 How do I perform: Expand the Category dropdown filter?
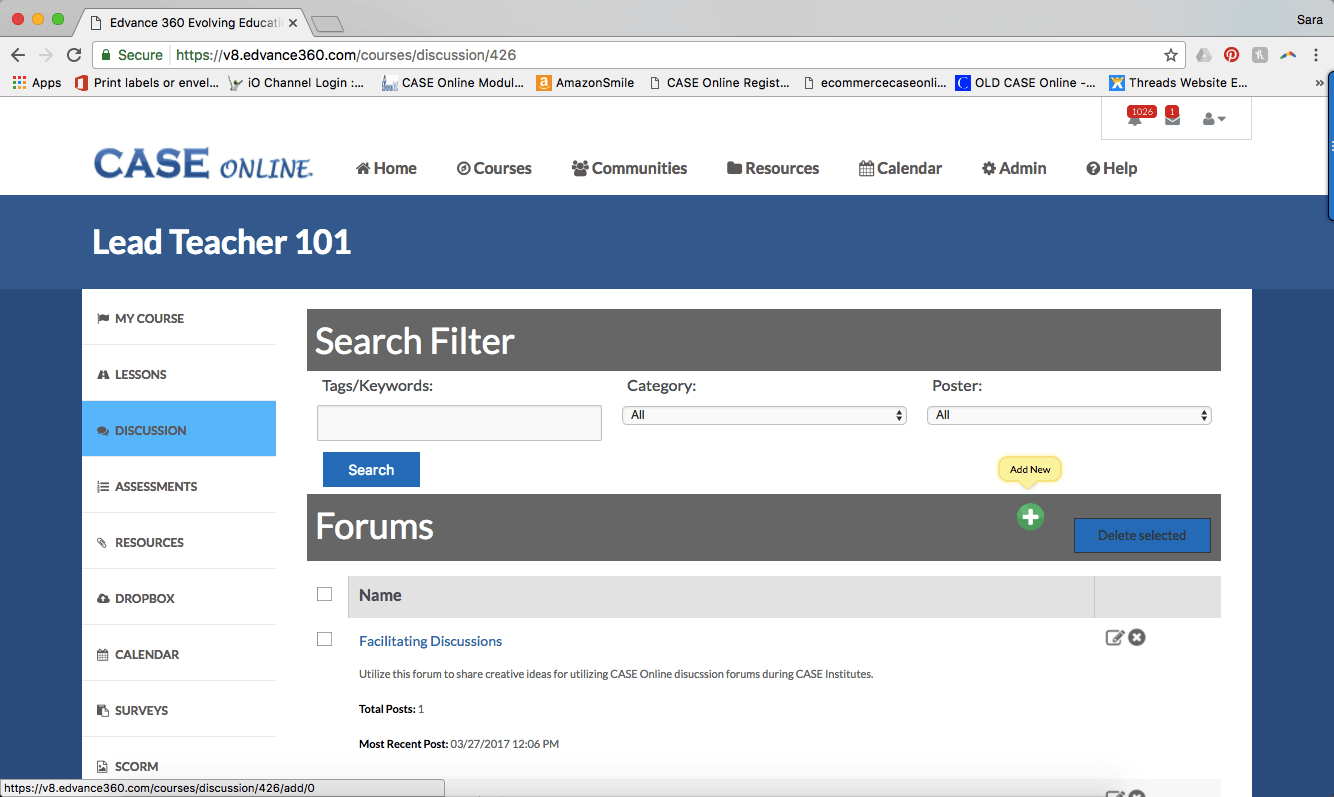coord(764,415)
